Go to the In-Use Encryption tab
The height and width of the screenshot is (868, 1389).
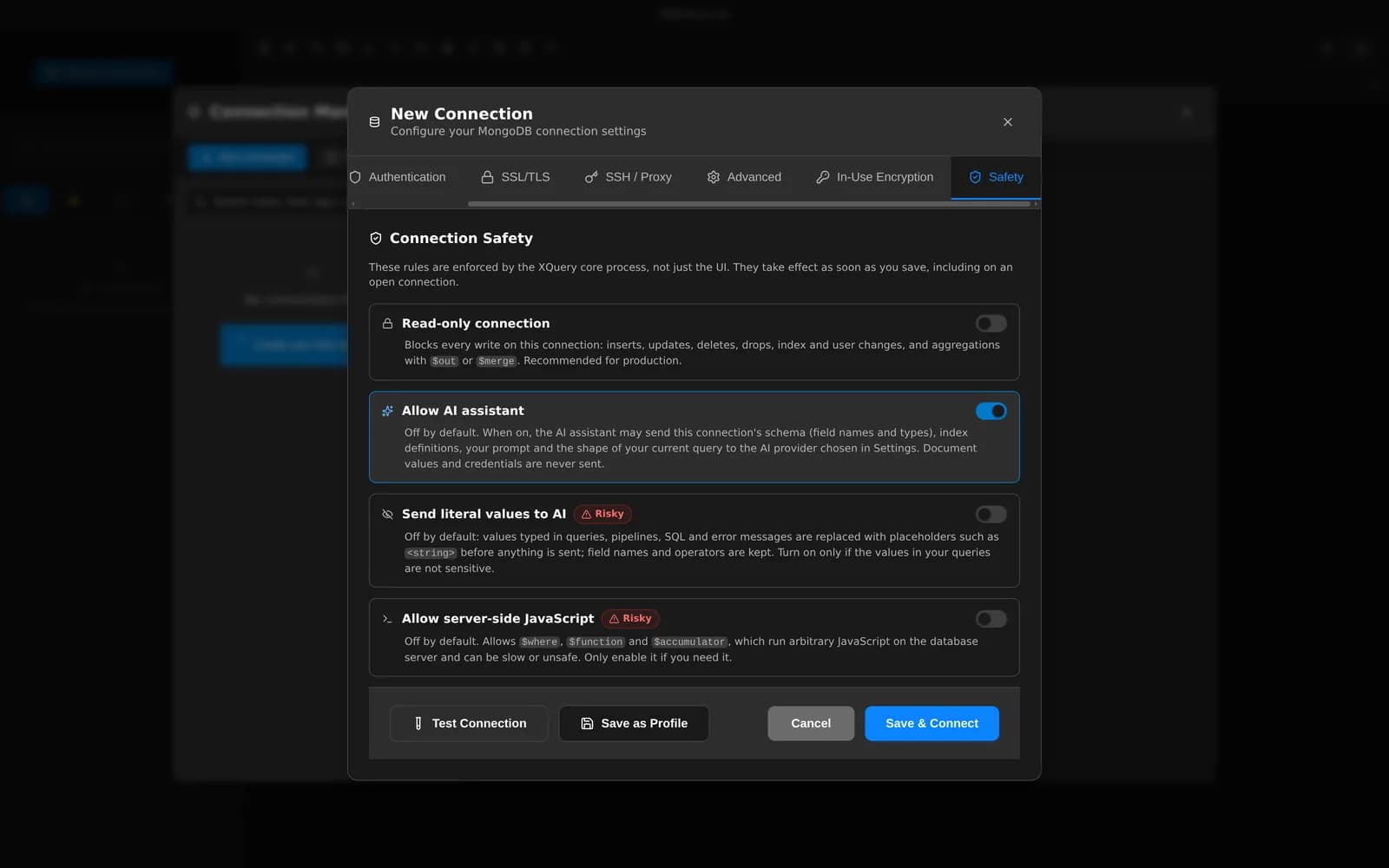point(875,177)
